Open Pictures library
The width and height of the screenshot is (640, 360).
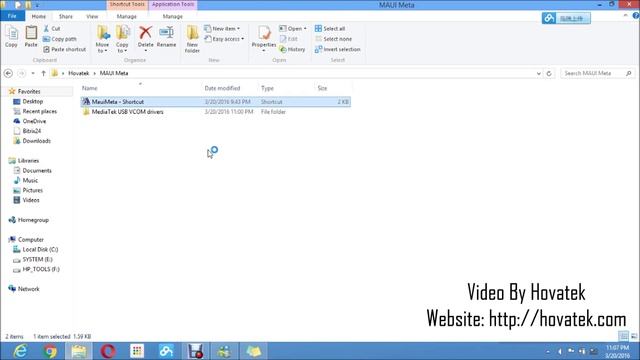pyautogui.click(x=33, y=190)
